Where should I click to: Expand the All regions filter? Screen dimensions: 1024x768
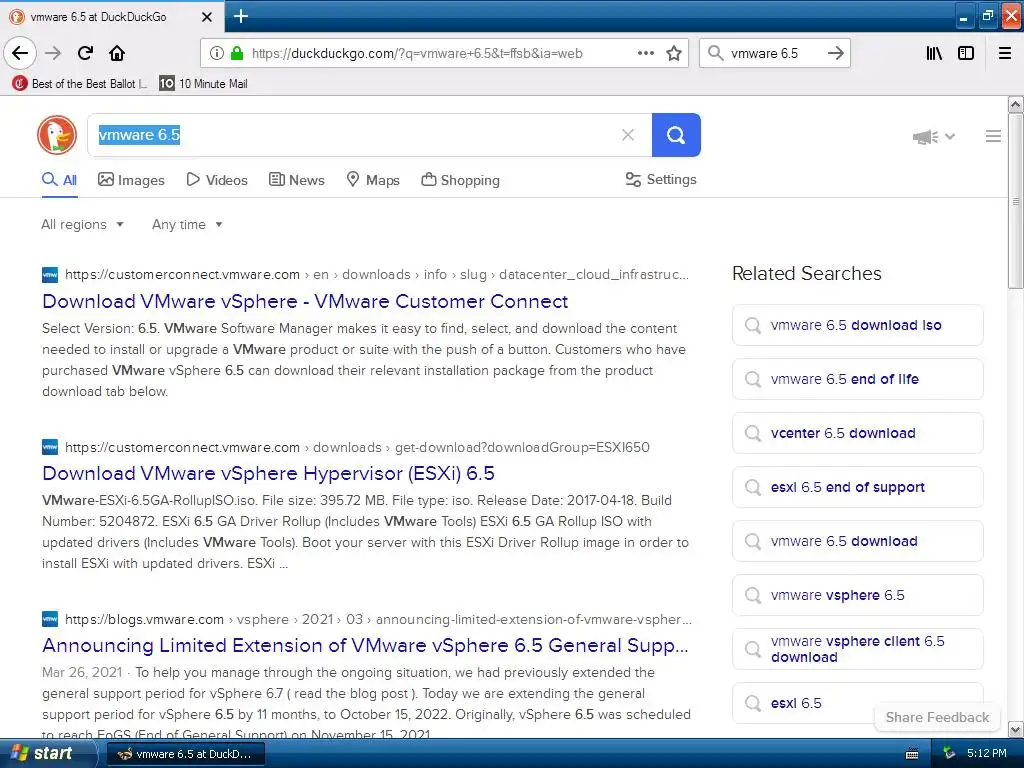[x=82, y=225]
